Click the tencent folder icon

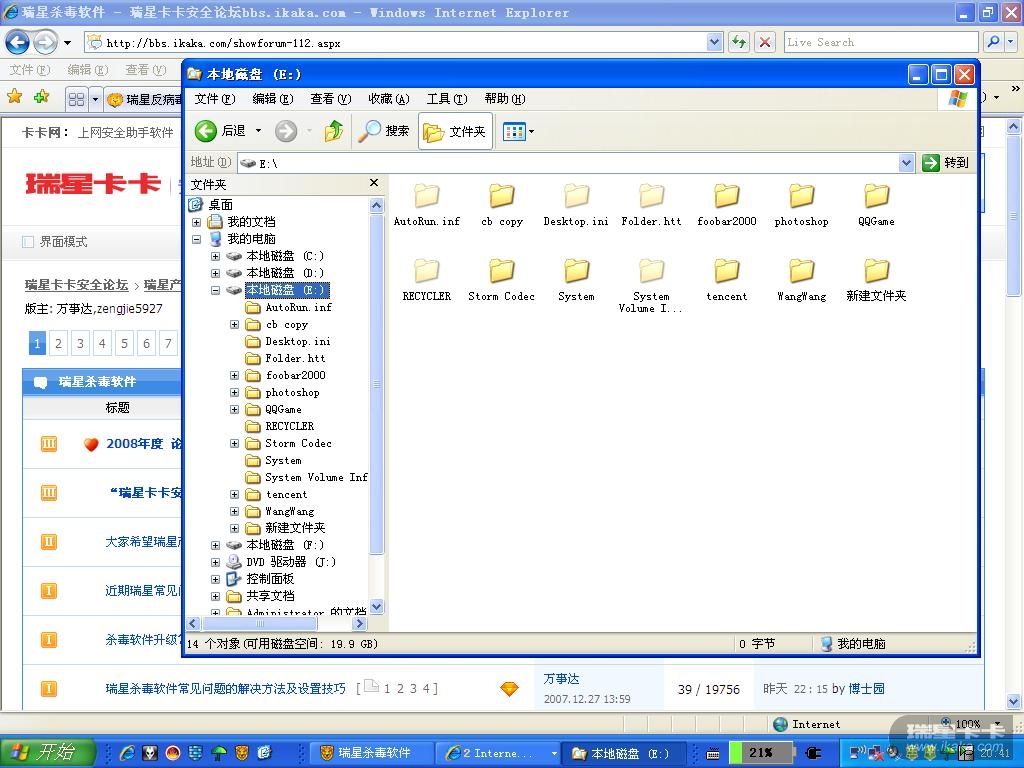(727, 272)
